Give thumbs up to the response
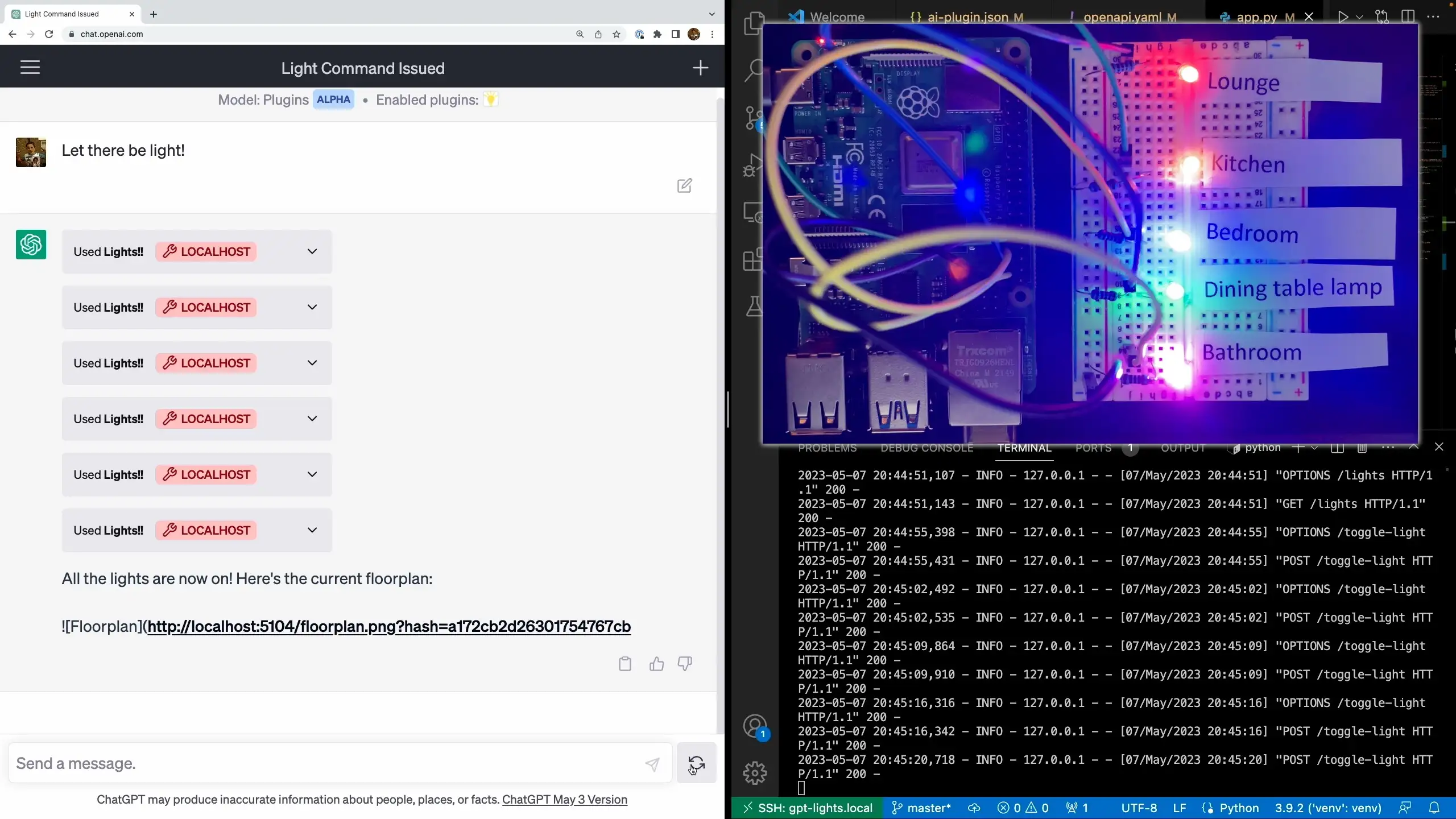The image size is (1456, 819). click(x=656, y=664)
